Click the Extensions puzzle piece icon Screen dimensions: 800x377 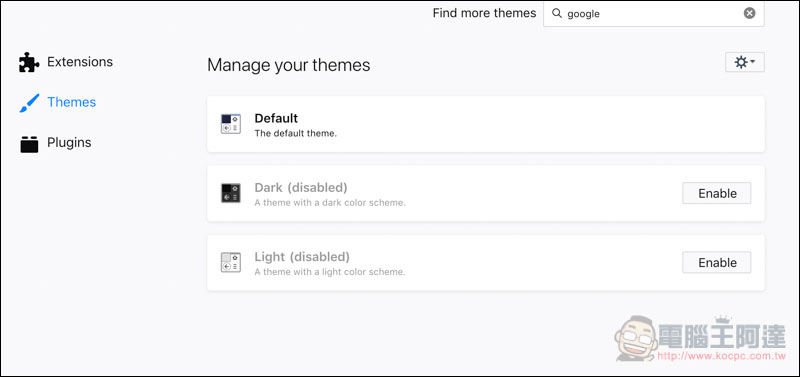coord(29,62)
